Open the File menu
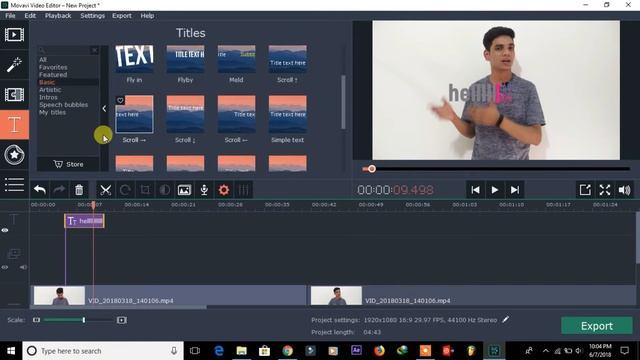This screenshot has height=360, width=640. click(x=10, y=16)
